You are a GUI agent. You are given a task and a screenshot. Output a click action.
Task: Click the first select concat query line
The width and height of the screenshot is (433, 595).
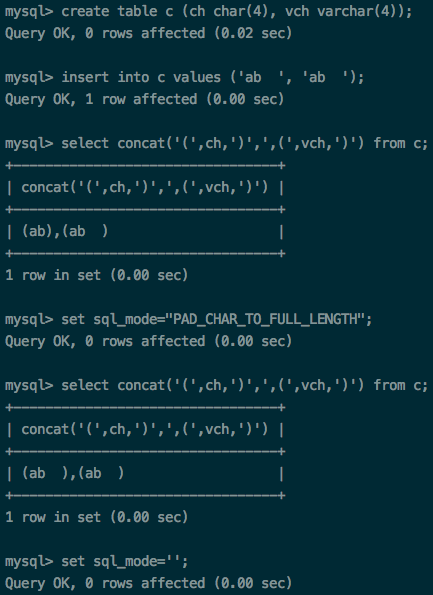[216, 143]
